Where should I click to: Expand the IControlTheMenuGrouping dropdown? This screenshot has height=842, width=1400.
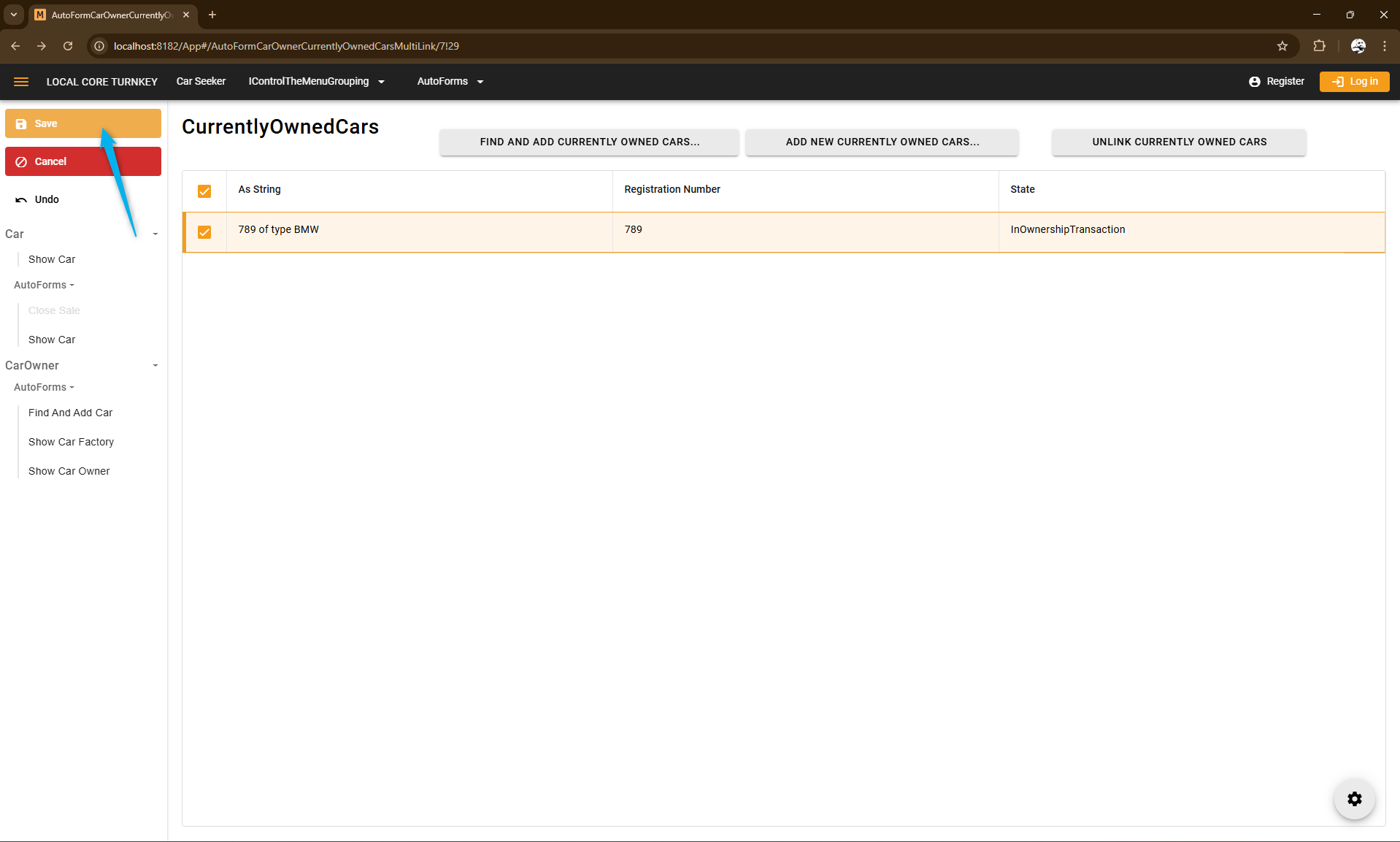coord(316,82)
